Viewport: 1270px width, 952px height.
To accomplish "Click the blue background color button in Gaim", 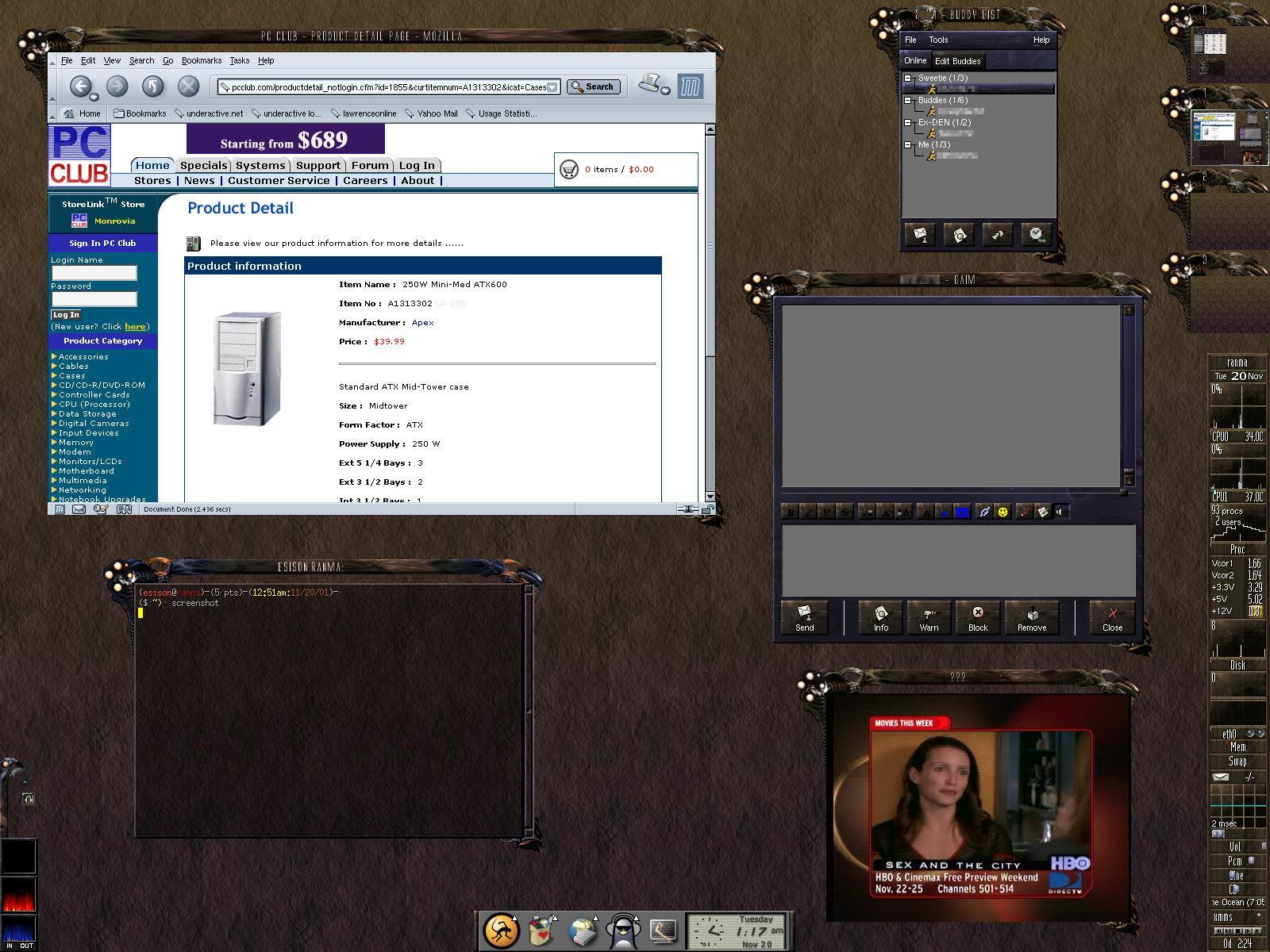I will point(963,512).
